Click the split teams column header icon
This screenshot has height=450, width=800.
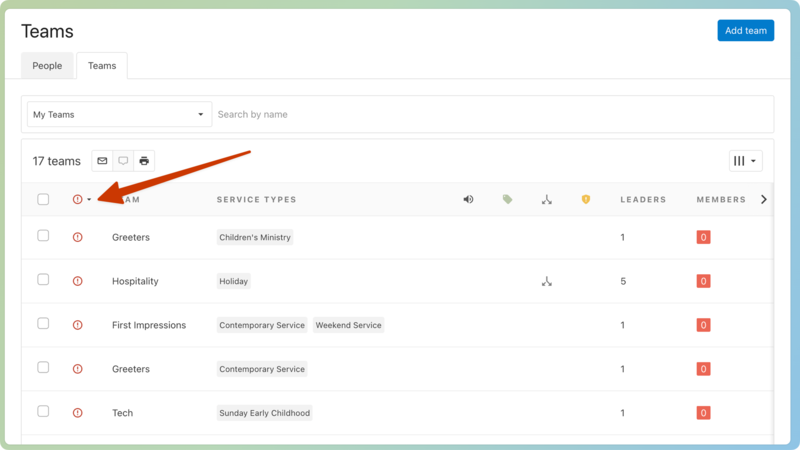pos(547,200)
